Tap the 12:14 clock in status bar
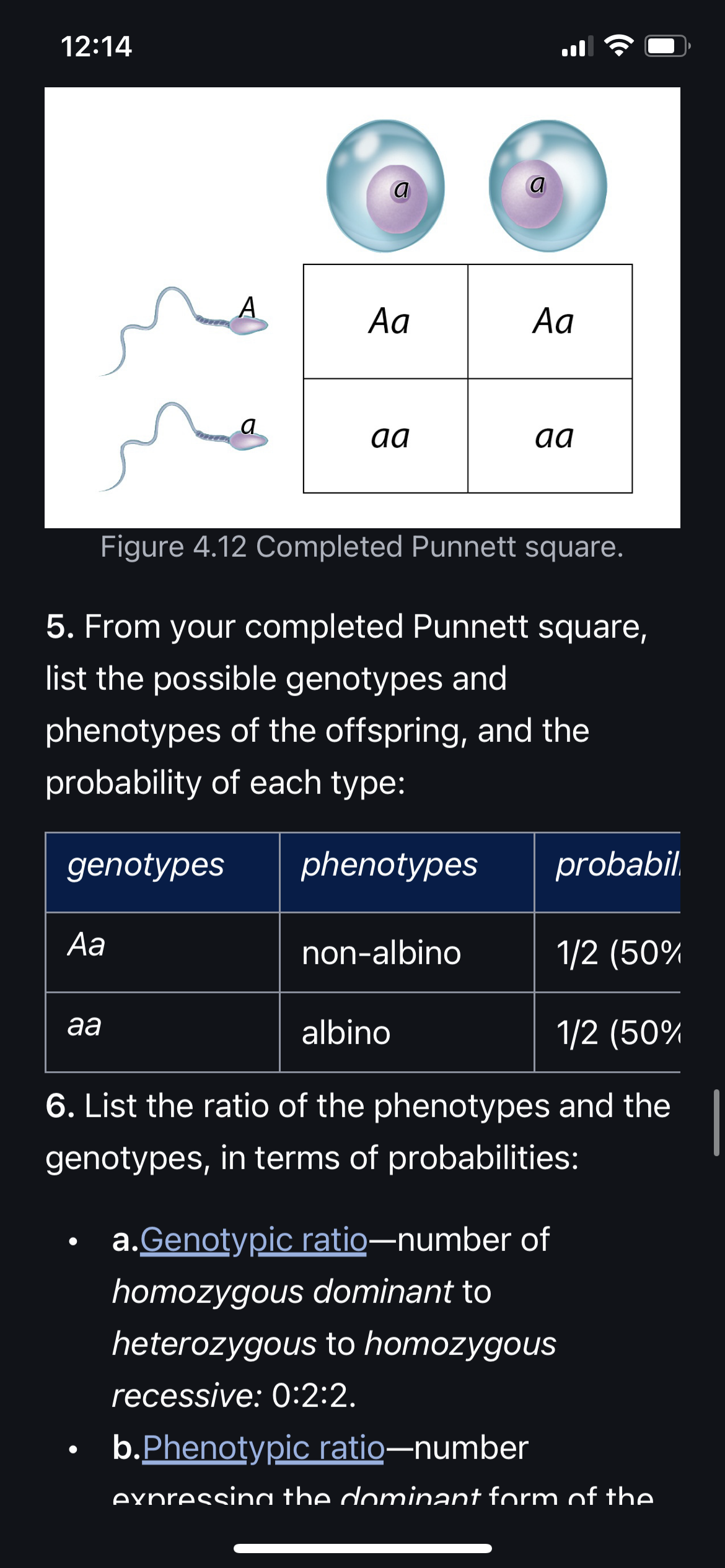 [x=97, y=46]
